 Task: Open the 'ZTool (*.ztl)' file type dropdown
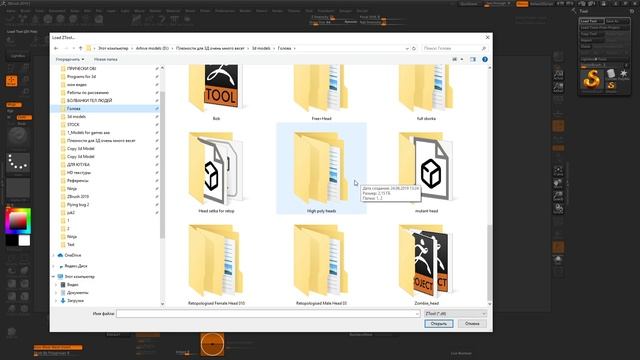click(x=456, y=313)
